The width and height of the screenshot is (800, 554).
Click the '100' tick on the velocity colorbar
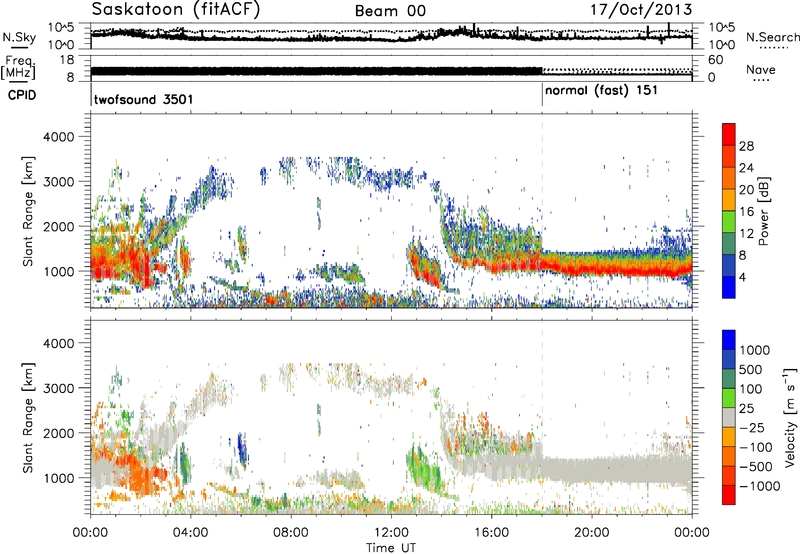pyautogui.click(x=751, y=389)
